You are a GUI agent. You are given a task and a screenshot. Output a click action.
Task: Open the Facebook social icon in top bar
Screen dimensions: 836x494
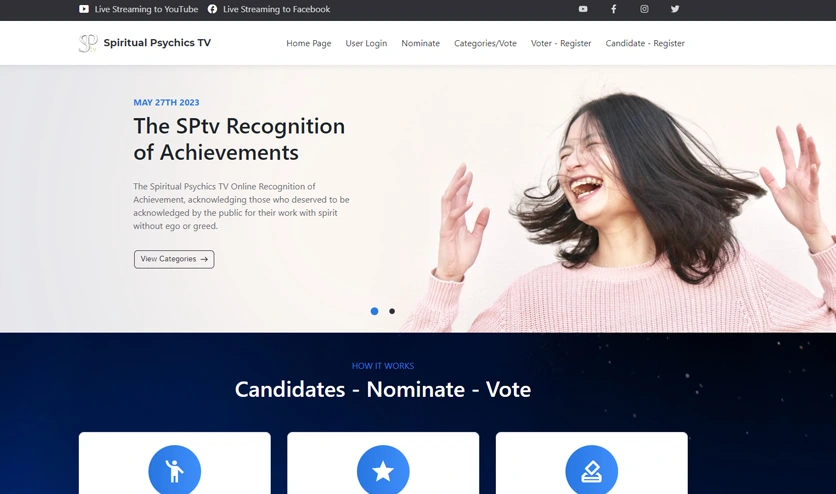click(x=614, y=9)
